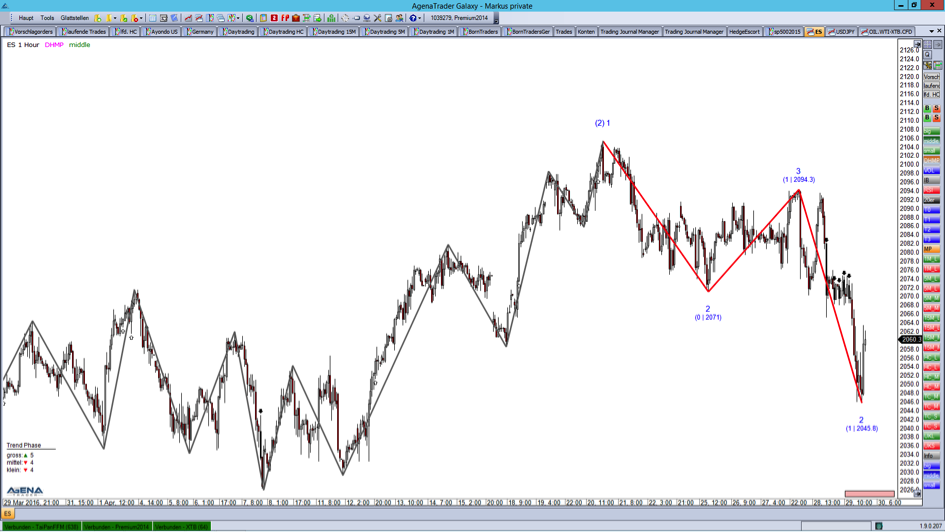
Task: Click the two-people users toolbar icon
Action: (x=399, y=18)
